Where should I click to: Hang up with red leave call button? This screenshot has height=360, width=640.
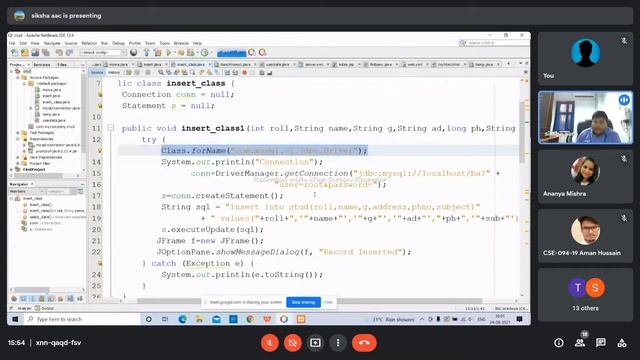click(x=364, y=343)
